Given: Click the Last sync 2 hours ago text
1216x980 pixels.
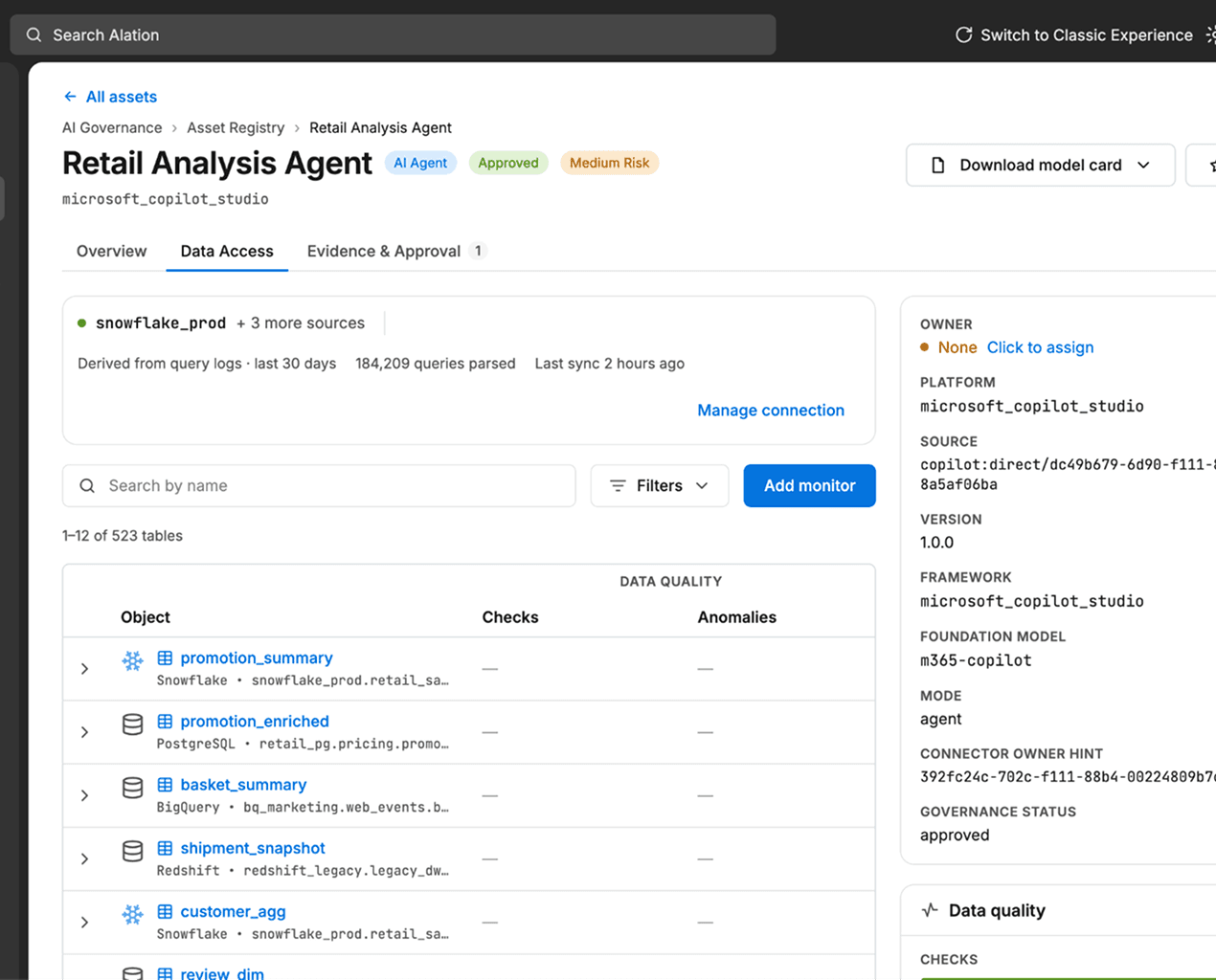Looking at the screenshot, I should click(x=610, y=364).
